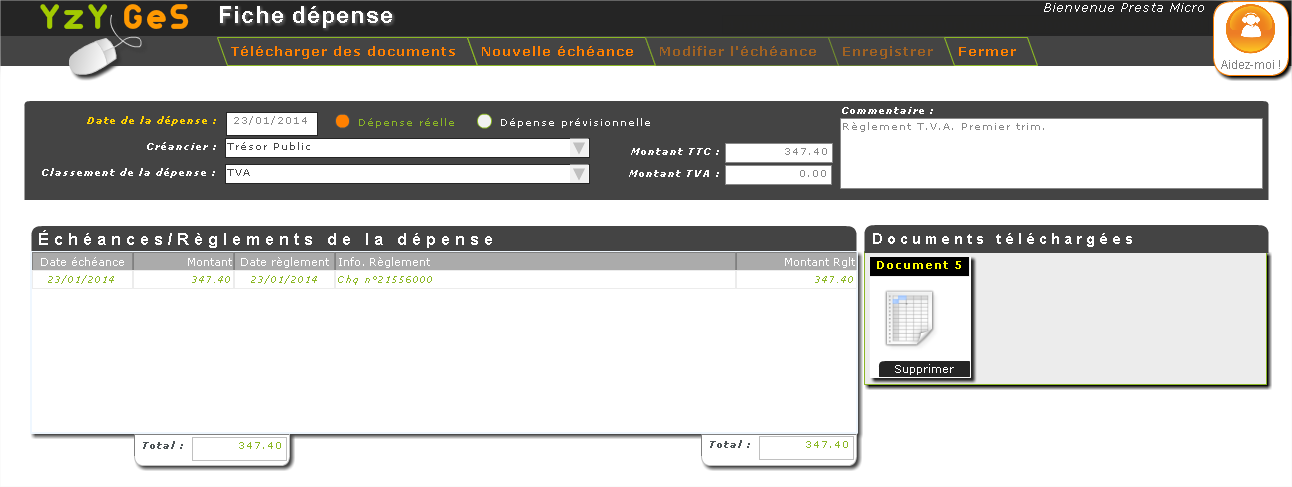Click the Montant TVA input field
The width and height of the screenshot is (1292, 487).
click(778, 174)
